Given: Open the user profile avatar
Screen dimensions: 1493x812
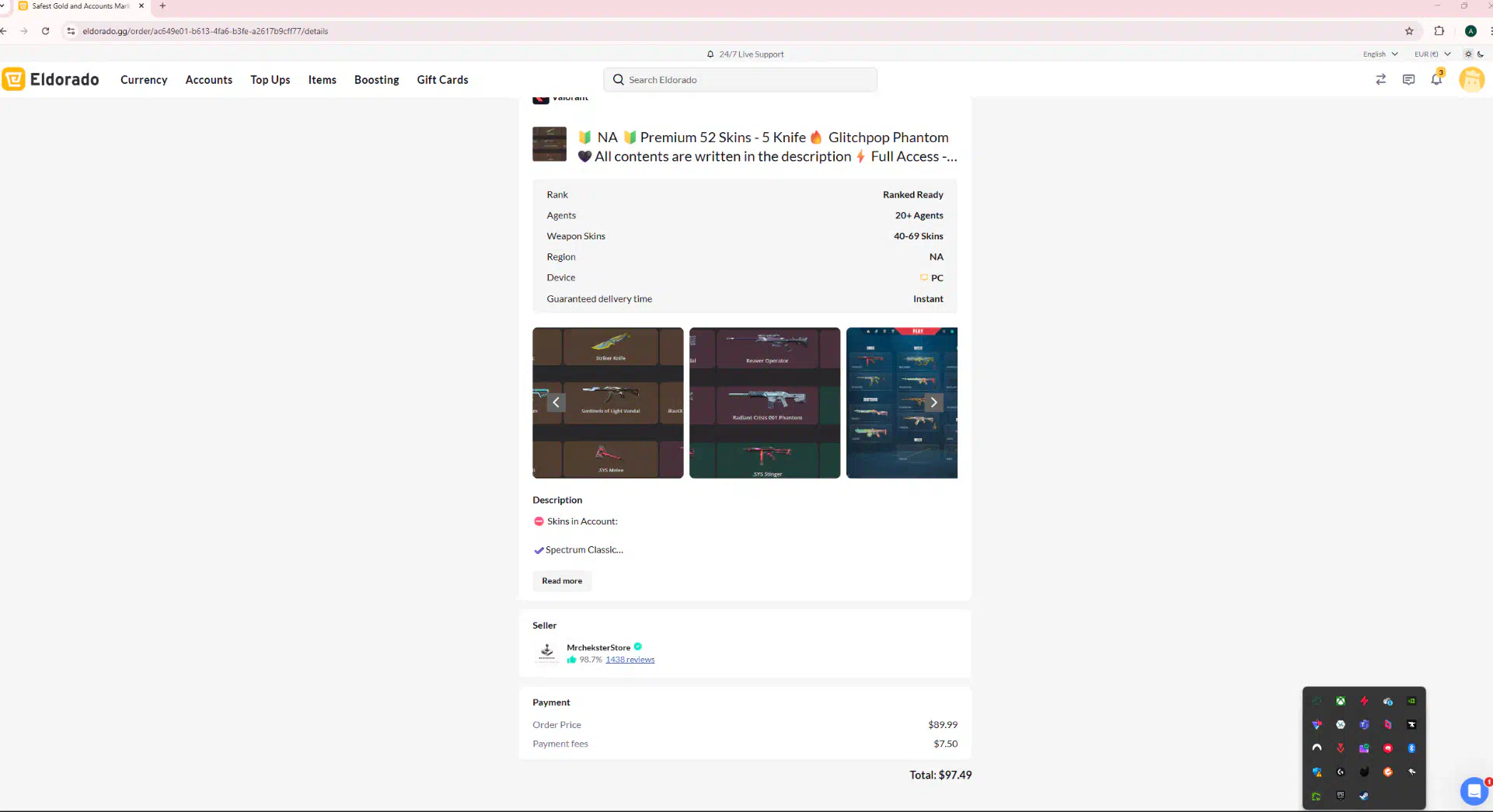Looking at the screenshot, I should [x=1471, y=79].
